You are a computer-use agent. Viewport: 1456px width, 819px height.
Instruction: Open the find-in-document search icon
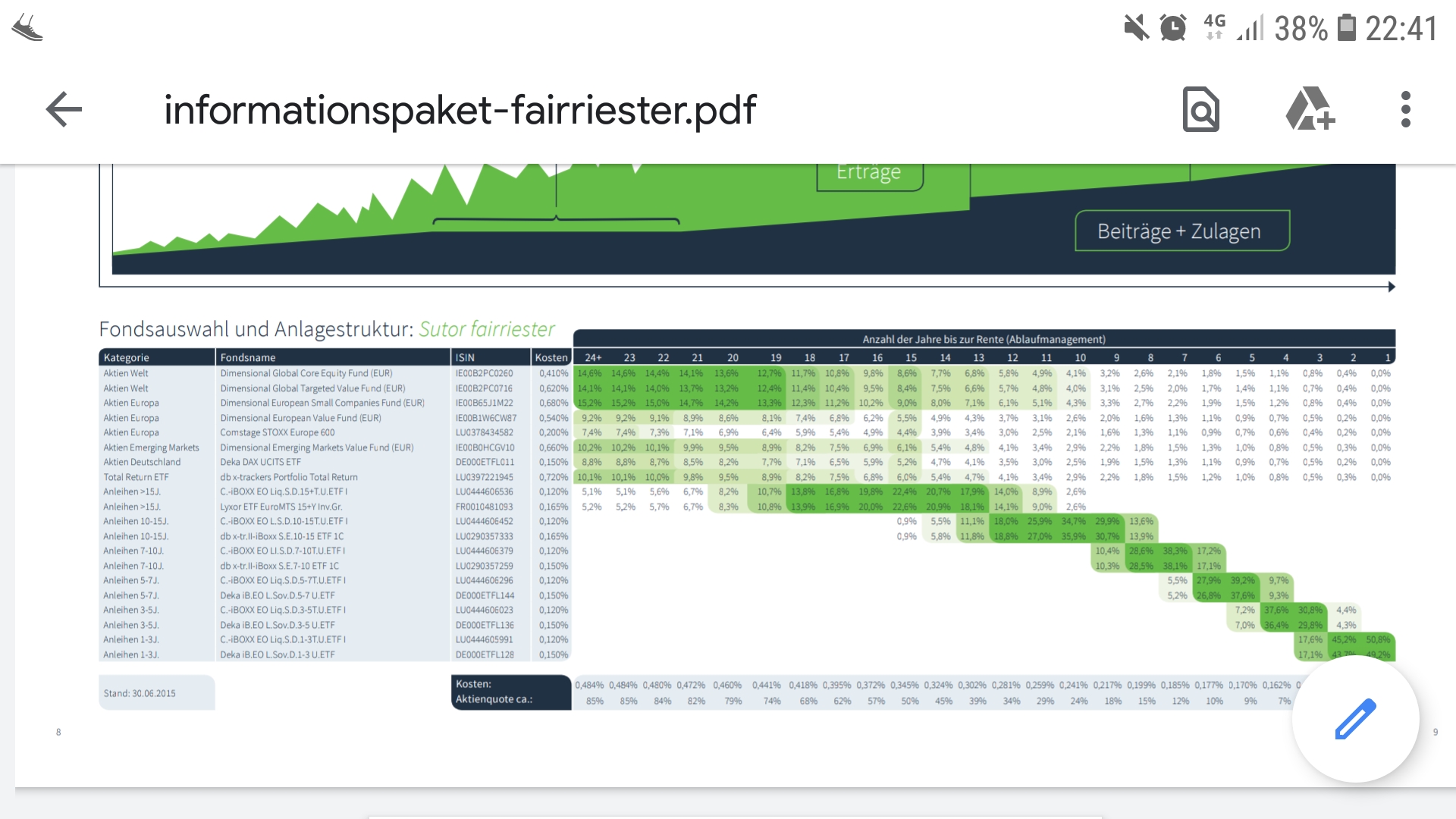(1200, 110)
